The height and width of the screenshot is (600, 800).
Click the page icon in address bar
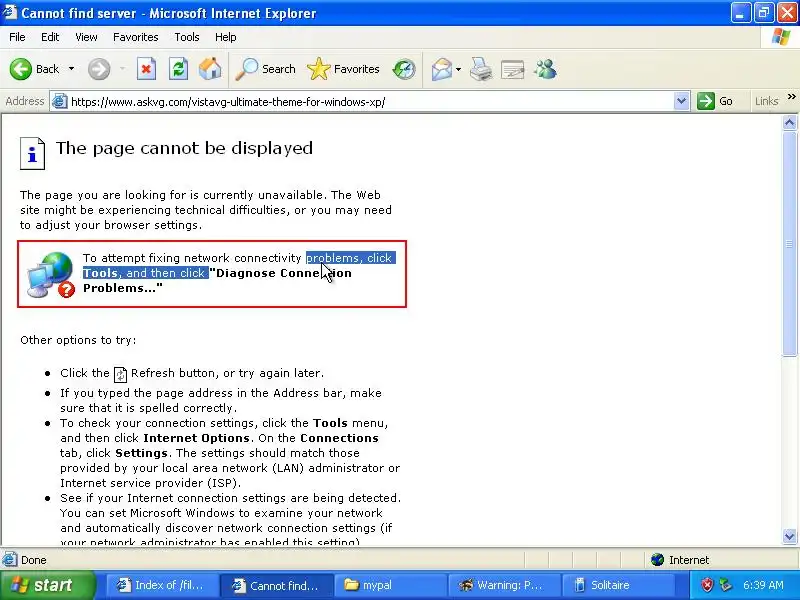[x=60, y=101]
